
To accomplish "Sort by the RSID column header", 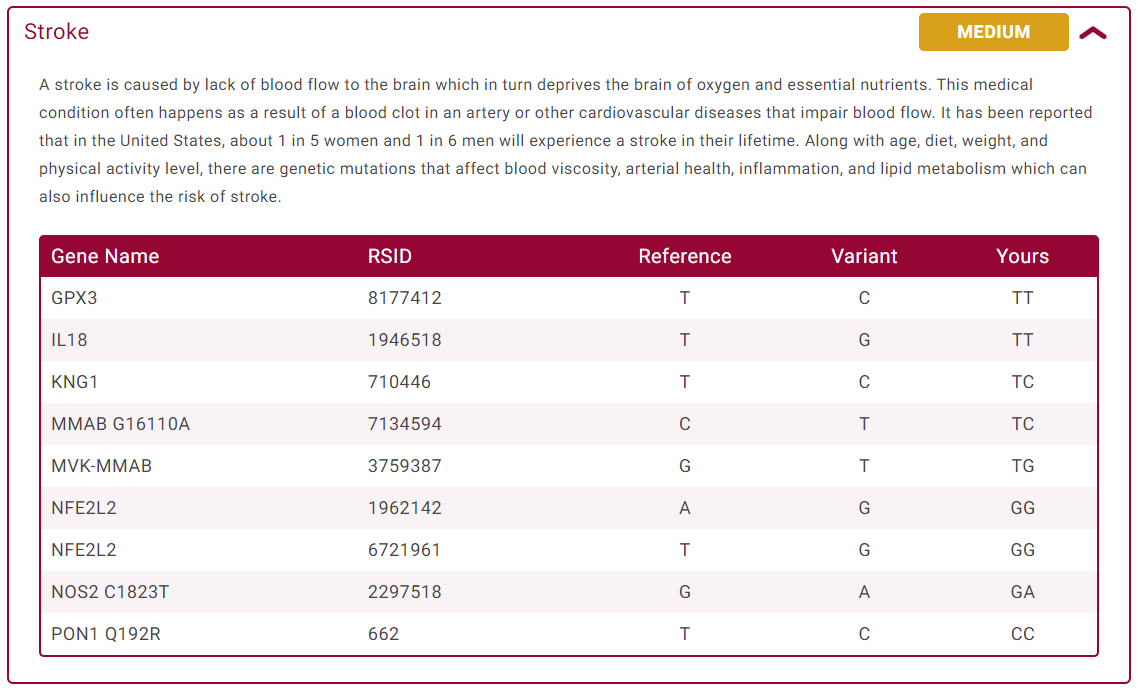I will coord(391,256).
